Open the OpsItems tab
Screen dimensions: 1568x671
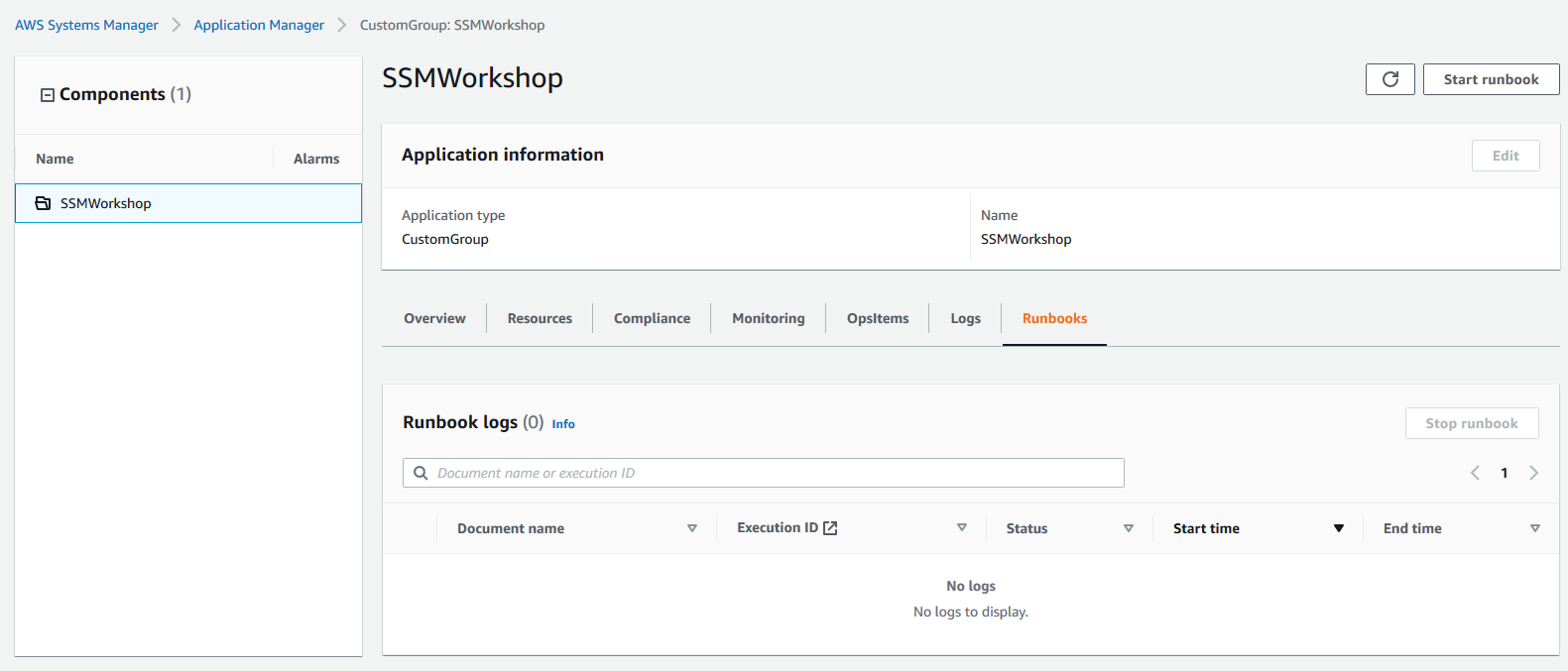pos(878,318)
